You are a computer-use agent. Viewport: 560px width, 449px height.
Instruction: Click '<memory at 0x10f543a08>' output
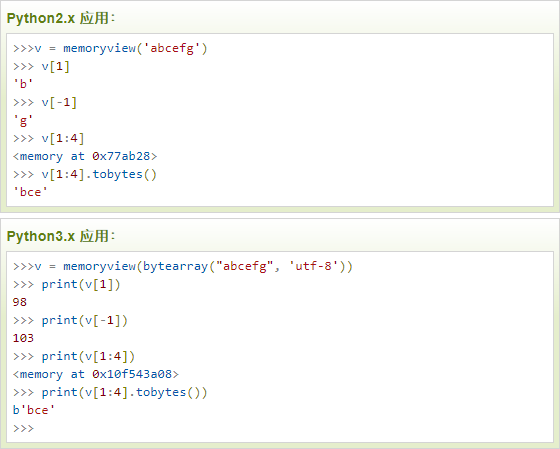pos(96,374)
